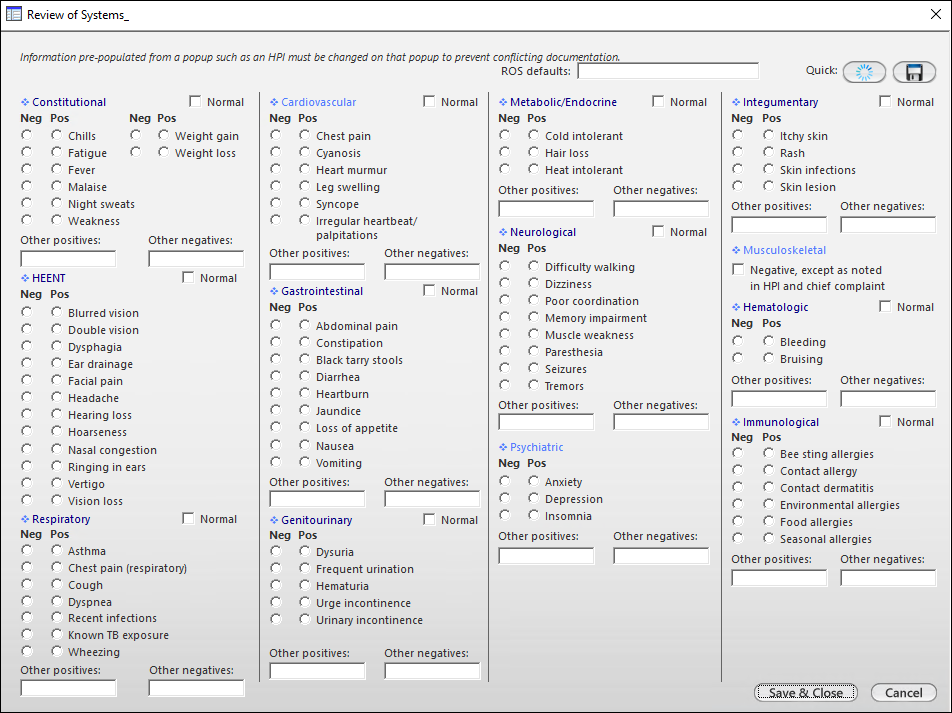Select Neg radio for Food allergies
952x713 pixels.
[738, 521]
